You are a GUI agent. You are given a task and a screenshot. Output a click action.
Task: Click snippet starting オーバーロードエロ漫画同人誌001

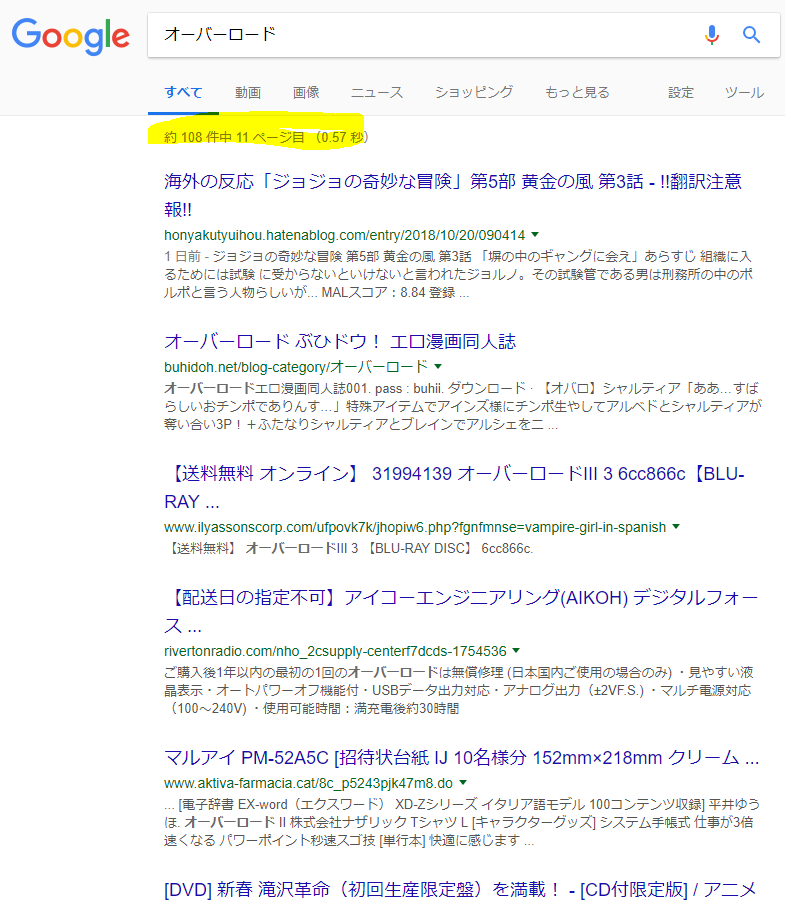pyautogui.click(x=462, y=406)
